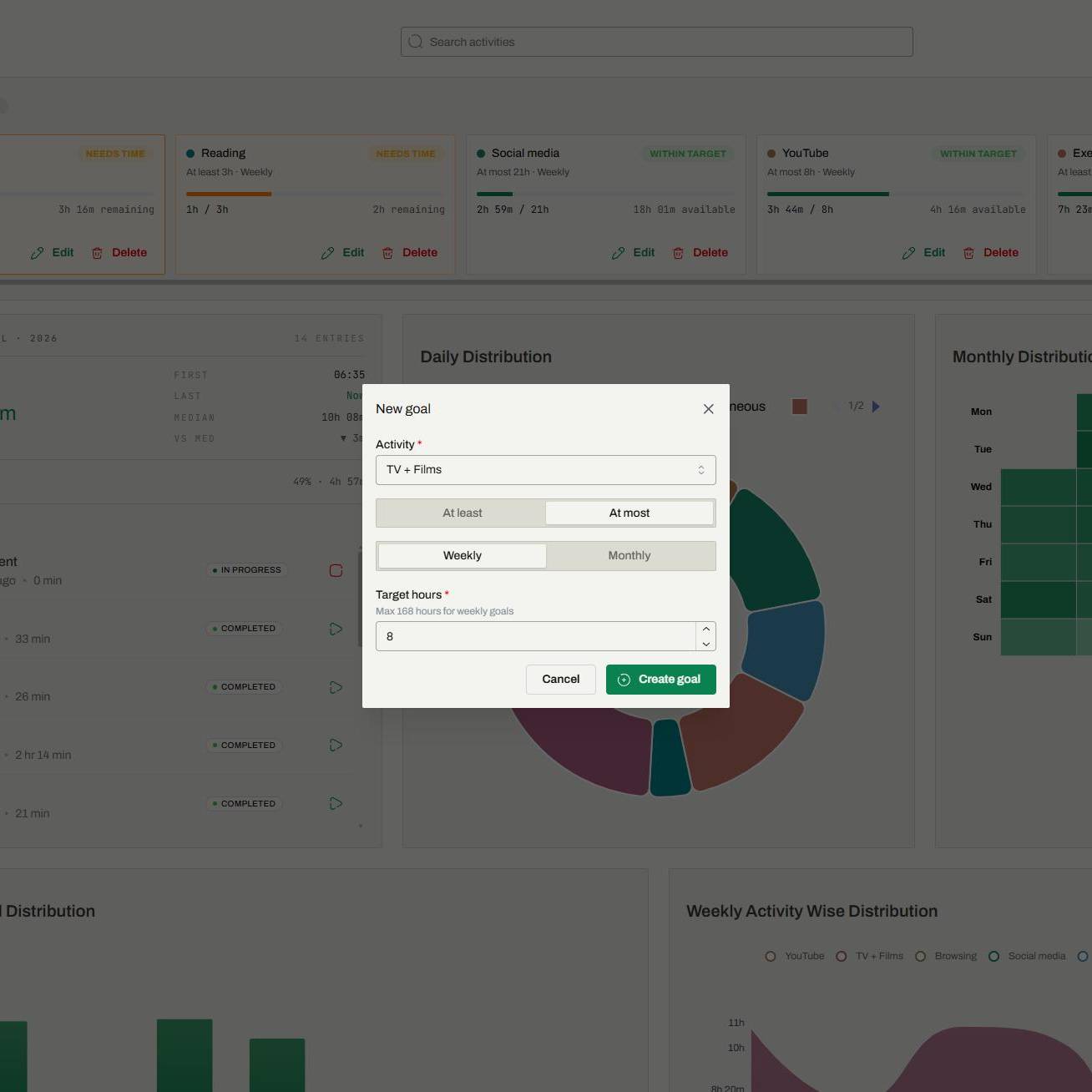The width and height of the screenshot is (1092, 1092).
Task: Click the pencil icon on YouTube card
Action: [908, 253]
